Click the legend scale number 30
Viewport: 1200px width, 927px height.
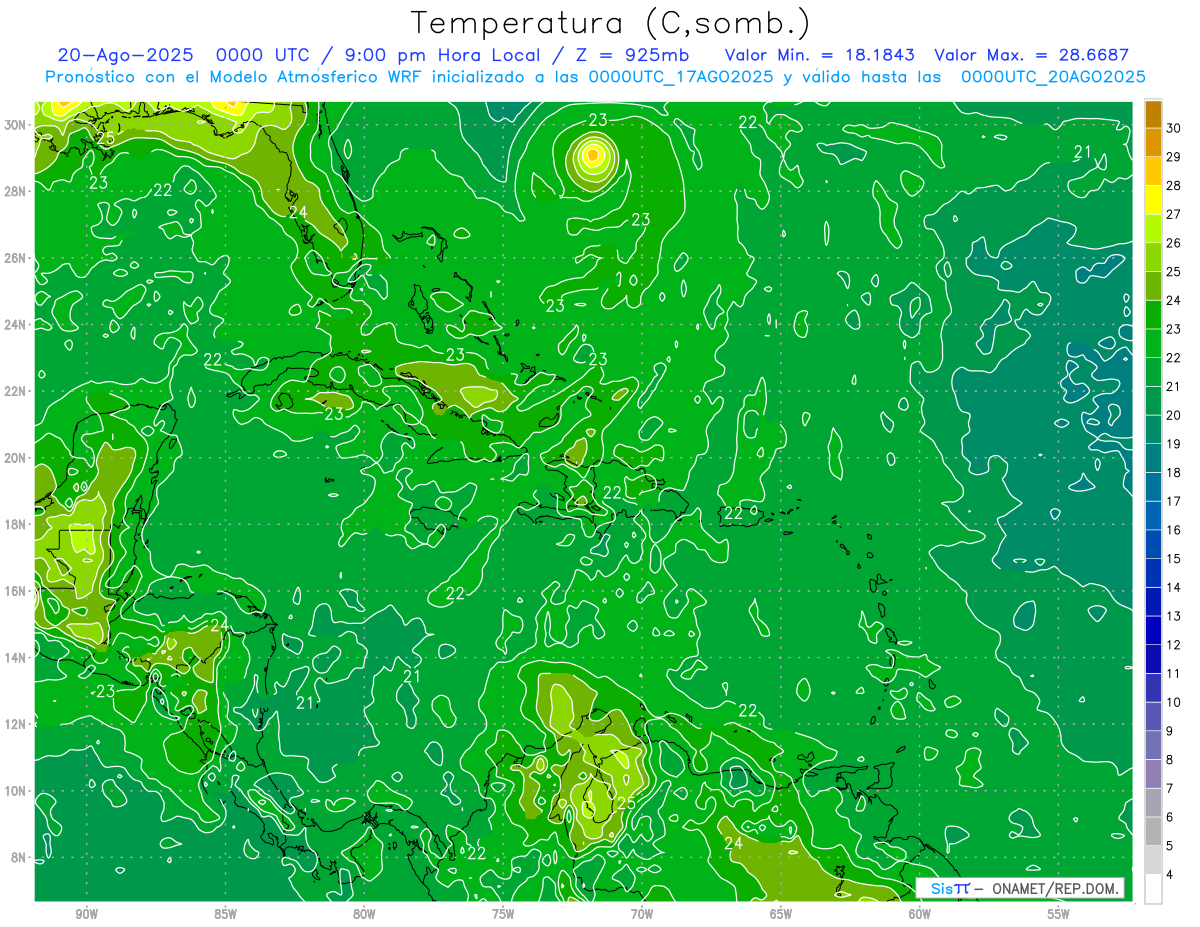click(x=1175, y=129)
